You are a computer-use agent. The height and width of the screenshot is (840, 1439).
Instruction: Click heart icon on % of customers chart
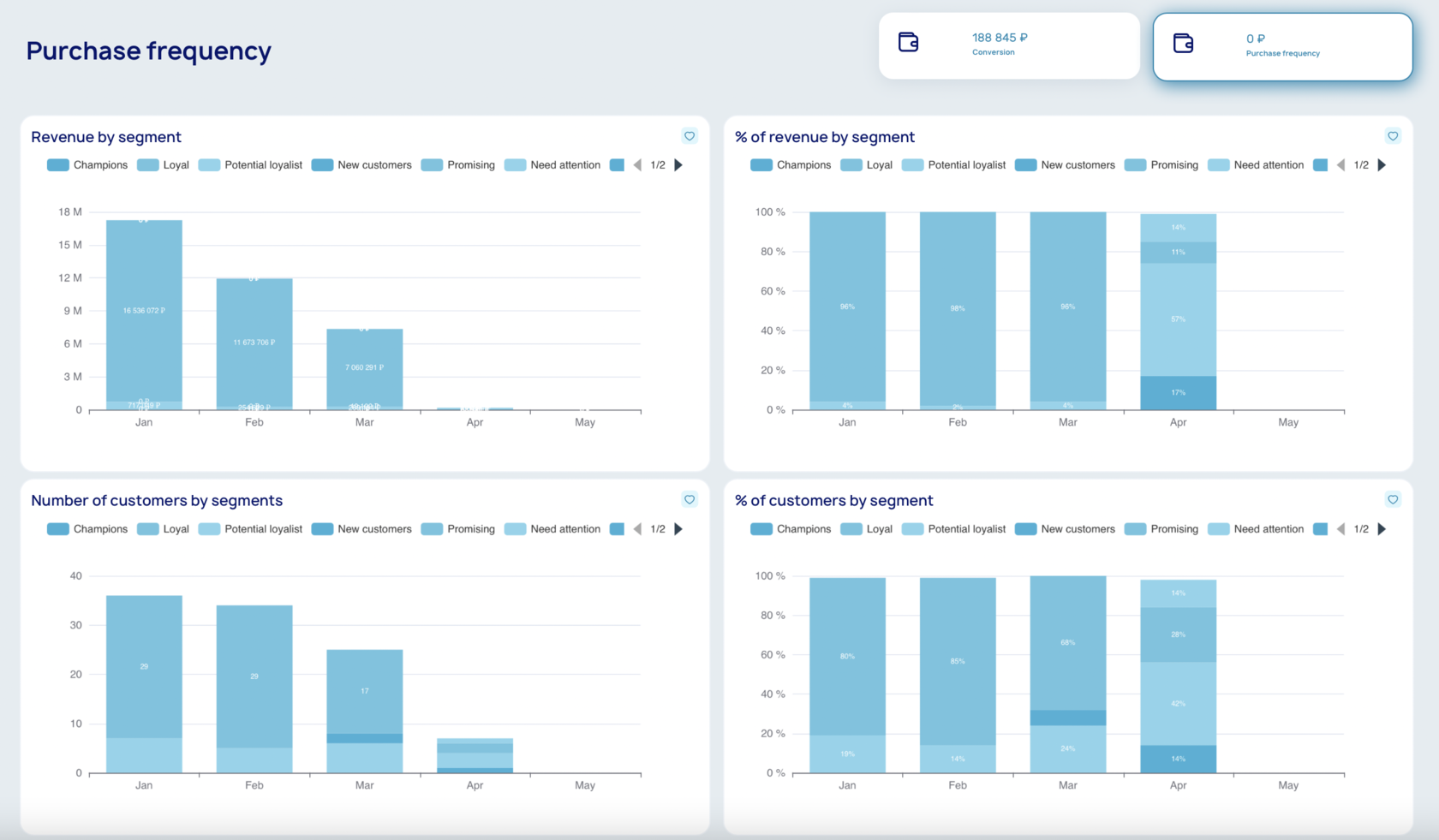1393,499
